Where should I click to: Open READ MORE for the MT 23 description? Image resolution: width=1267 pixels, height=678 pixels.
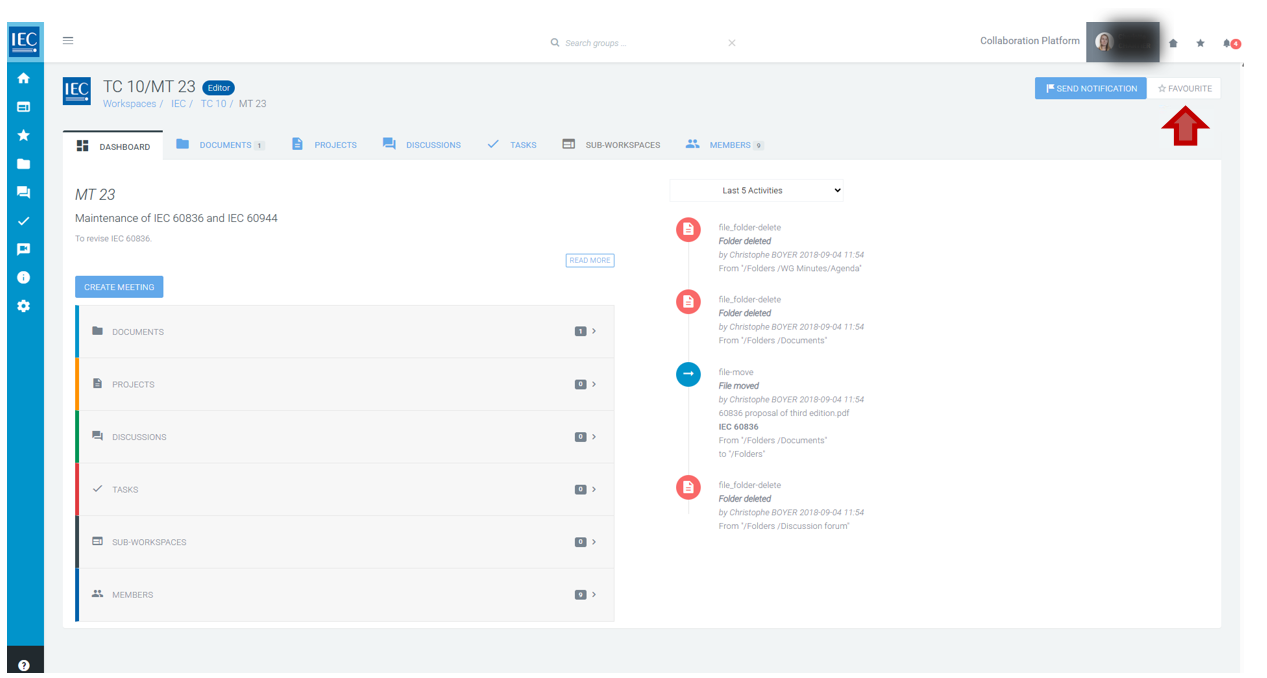pos(589,260)
